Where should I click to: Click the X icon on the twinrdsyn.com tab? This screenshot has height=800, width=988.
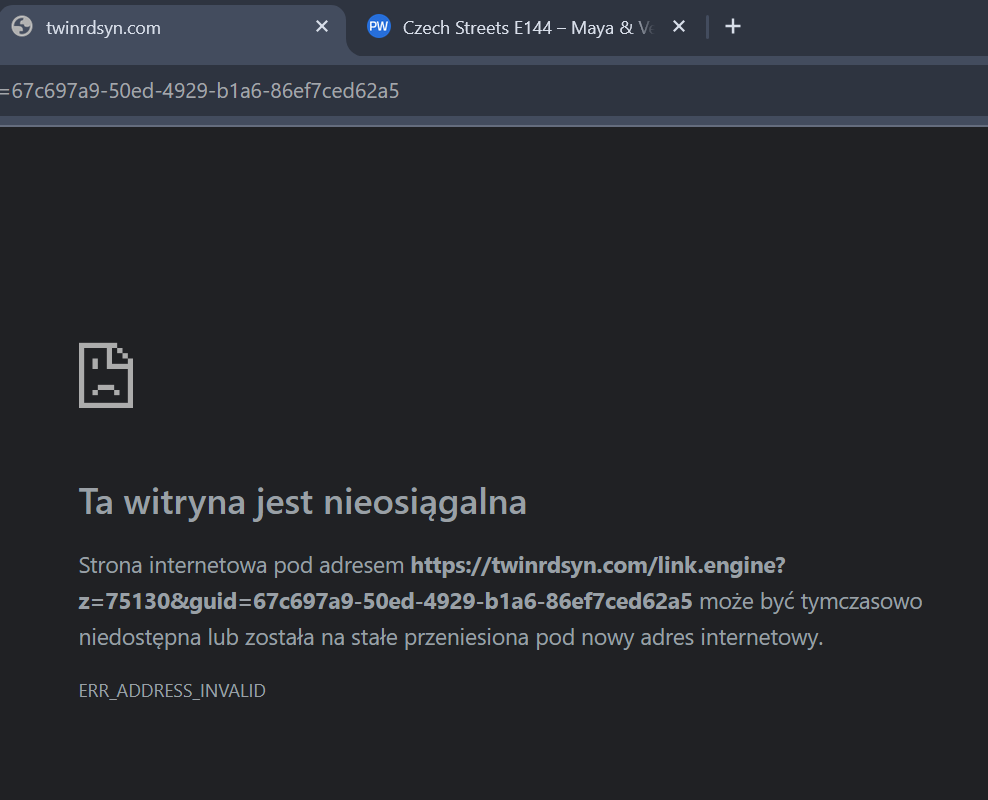coord(320,26)
